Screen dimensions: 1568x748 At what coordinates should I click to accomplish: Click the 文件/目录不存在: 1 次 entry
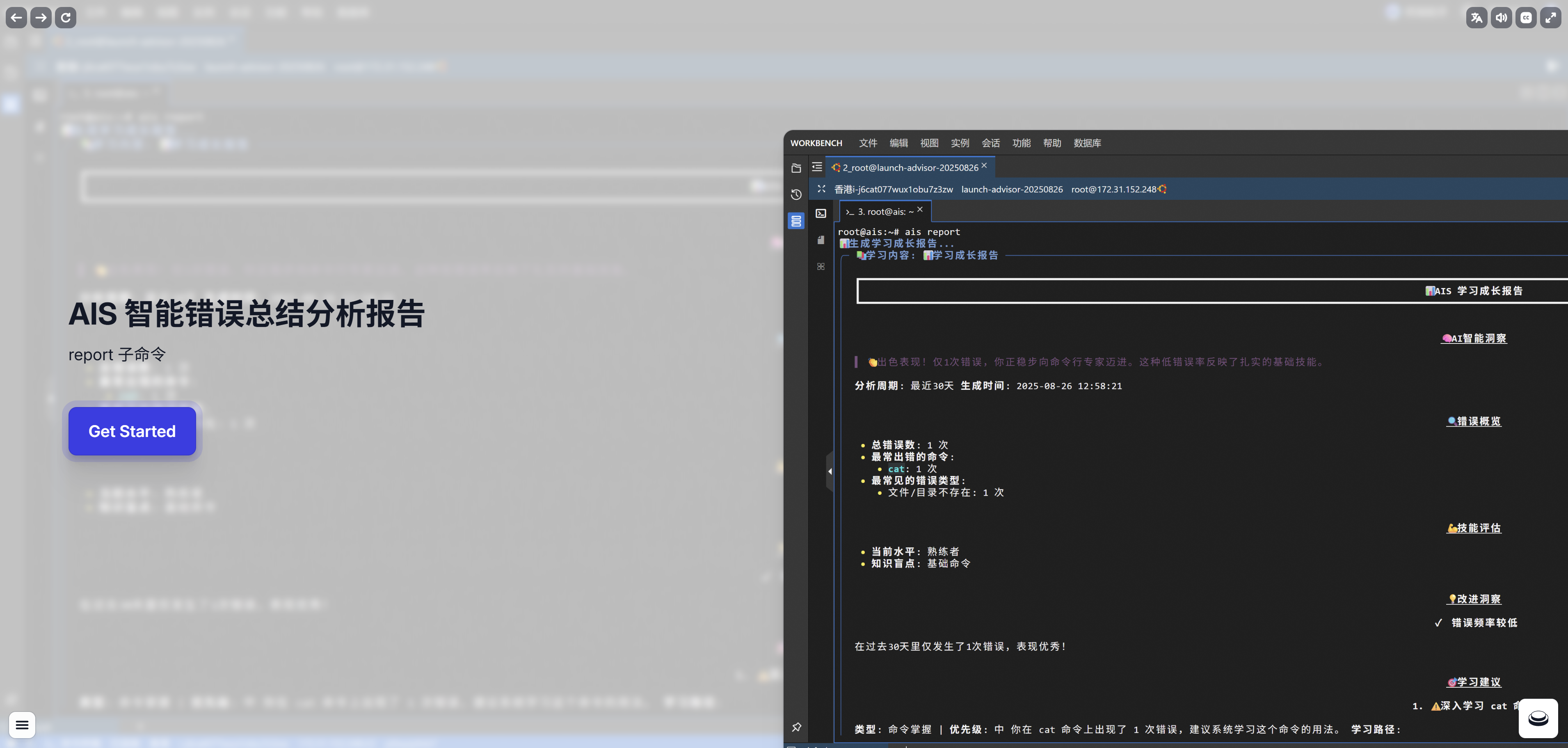coord(946,492)
